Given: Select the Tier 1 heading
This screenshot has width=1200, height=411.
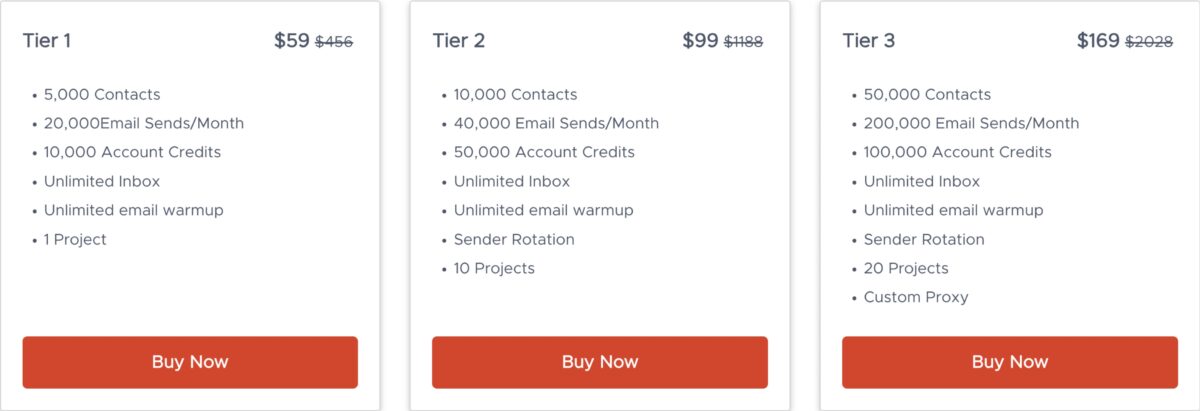Looking at the screenshot, I should 47,41.
